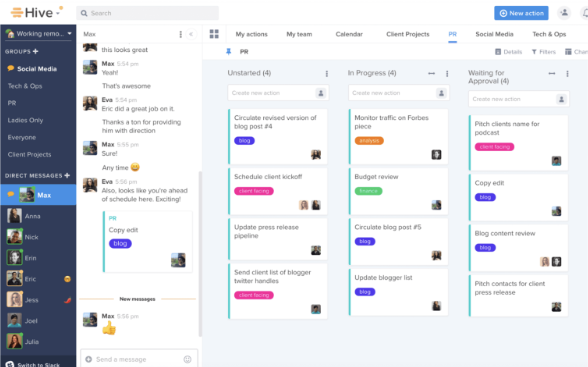Click the assignee icon in Unstarted new action
This screenshot has height=367, width=588.
(321, 93)
